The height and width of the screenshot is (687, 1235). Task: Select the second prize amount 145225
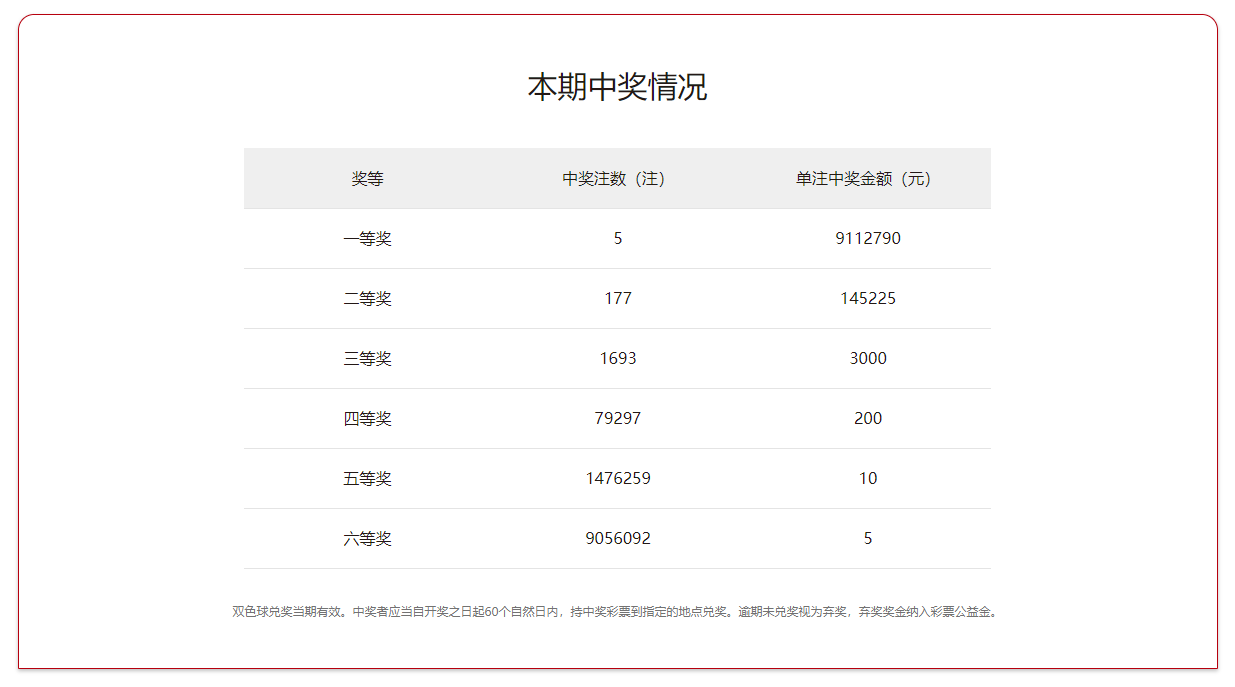coord(867,299)
